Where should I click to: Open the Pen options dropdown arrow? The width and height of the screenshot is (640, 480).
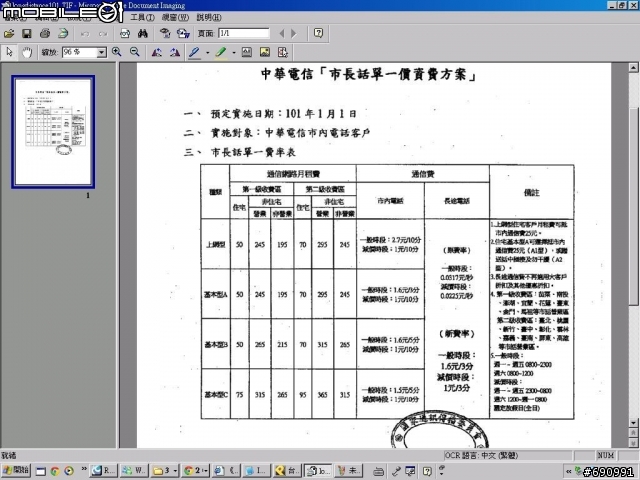coord(207,53)
